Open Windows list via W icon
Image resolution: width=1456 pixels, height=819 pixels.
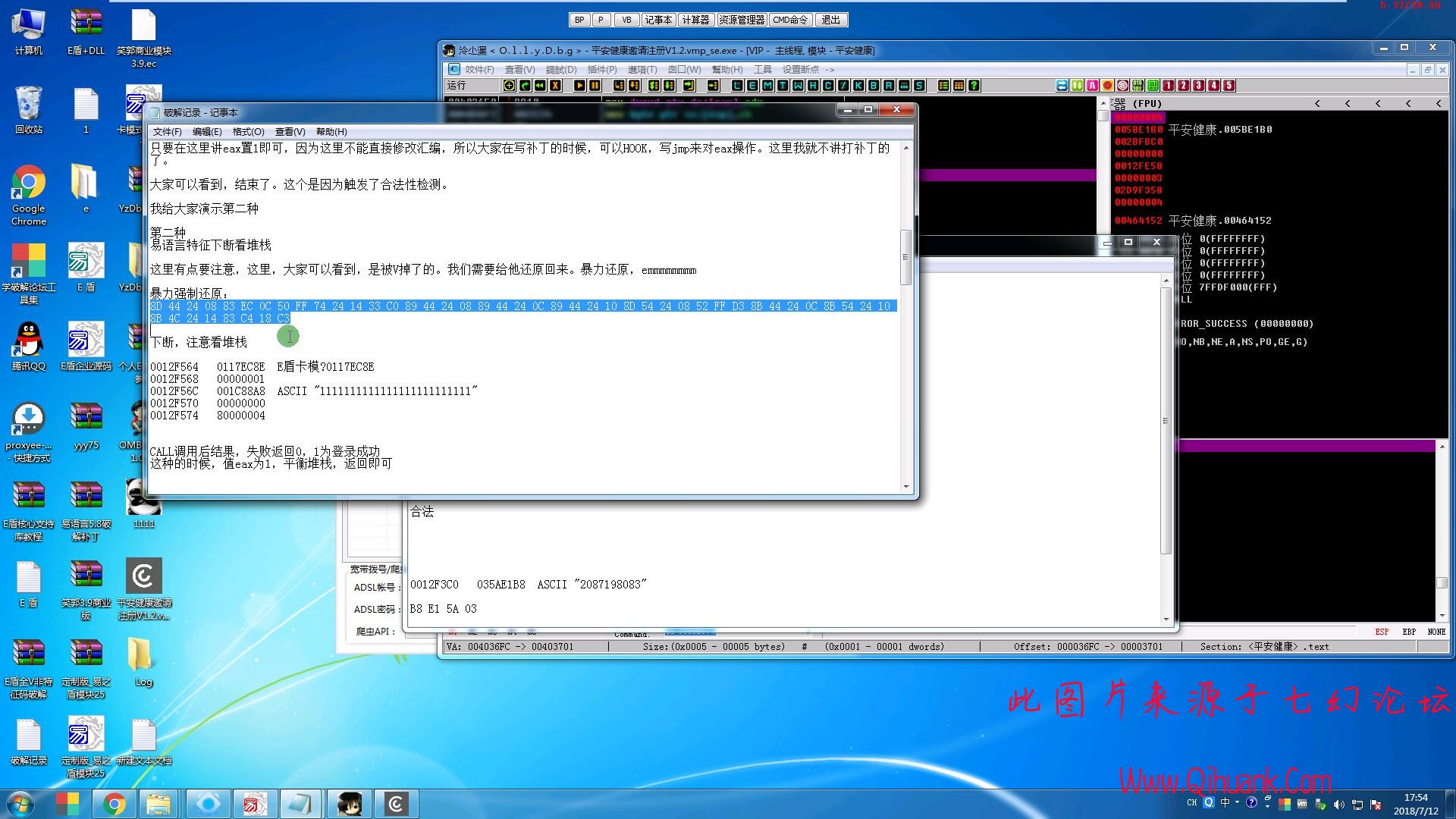tap(798, 85)
